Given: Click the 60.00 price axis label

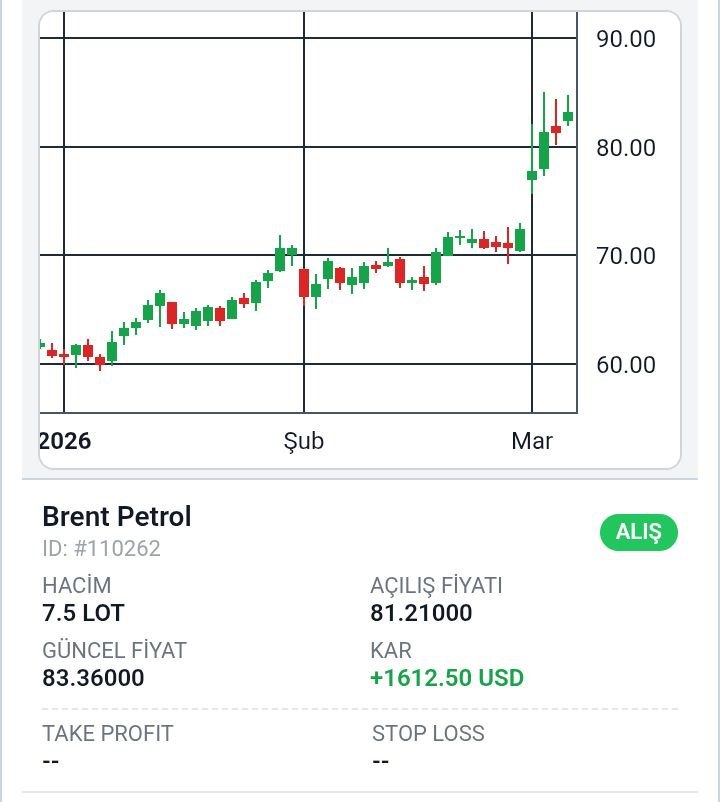Looking at the screenshot, I should click(625, 365).
